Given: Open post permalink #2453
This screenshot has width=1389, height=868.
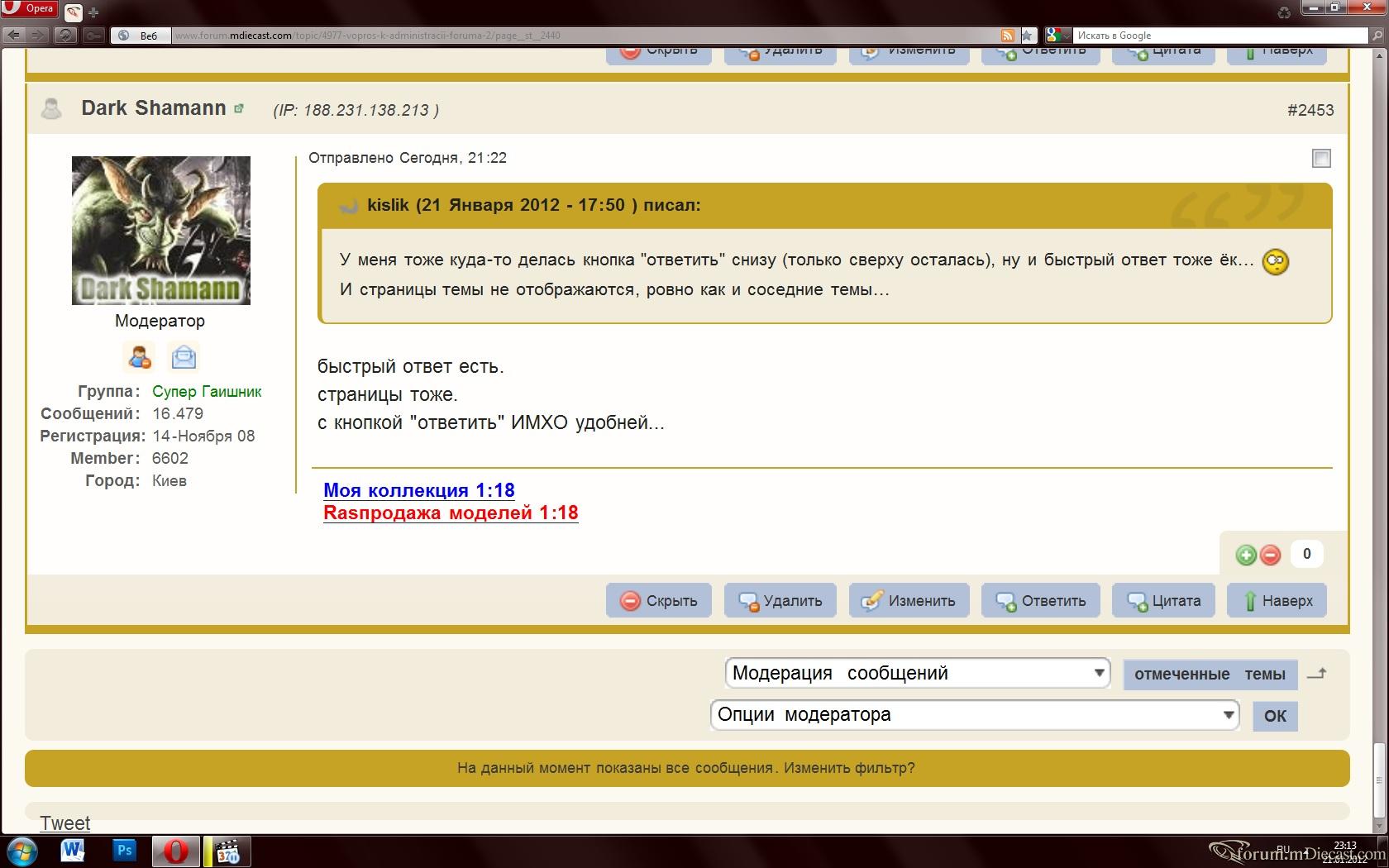Looking at the screenshot, I should (x=1310, y=110).
